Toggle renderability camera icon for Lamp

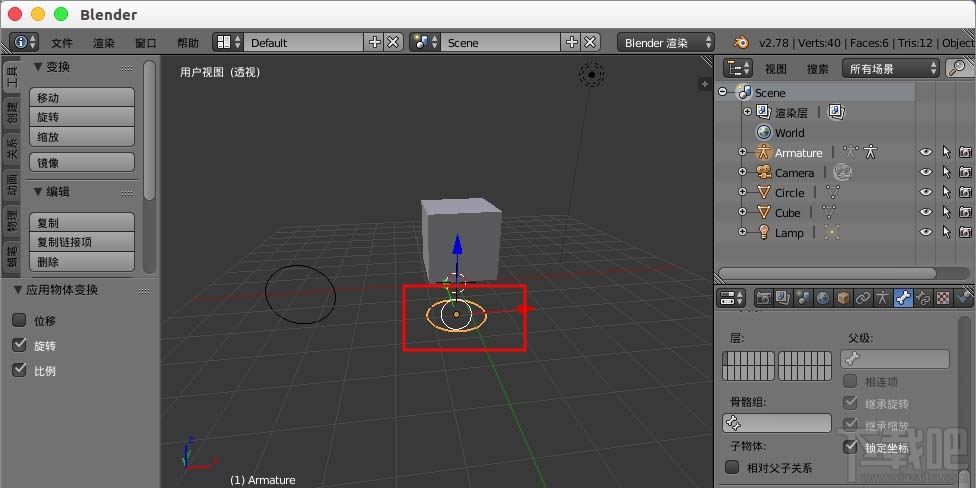[x=965, y=232]
